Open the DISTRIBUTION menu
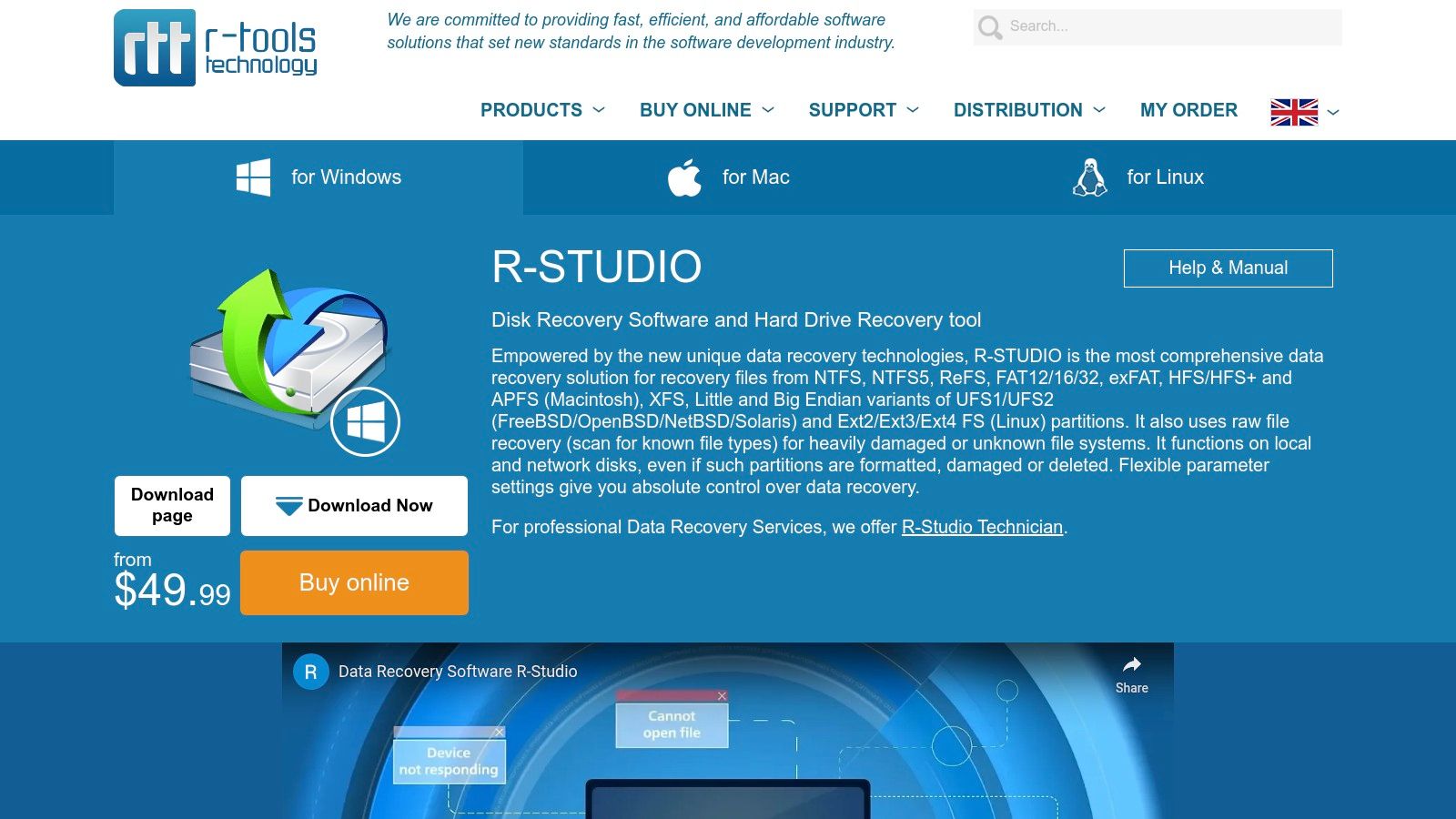1456x819 pixels. 1018,110
